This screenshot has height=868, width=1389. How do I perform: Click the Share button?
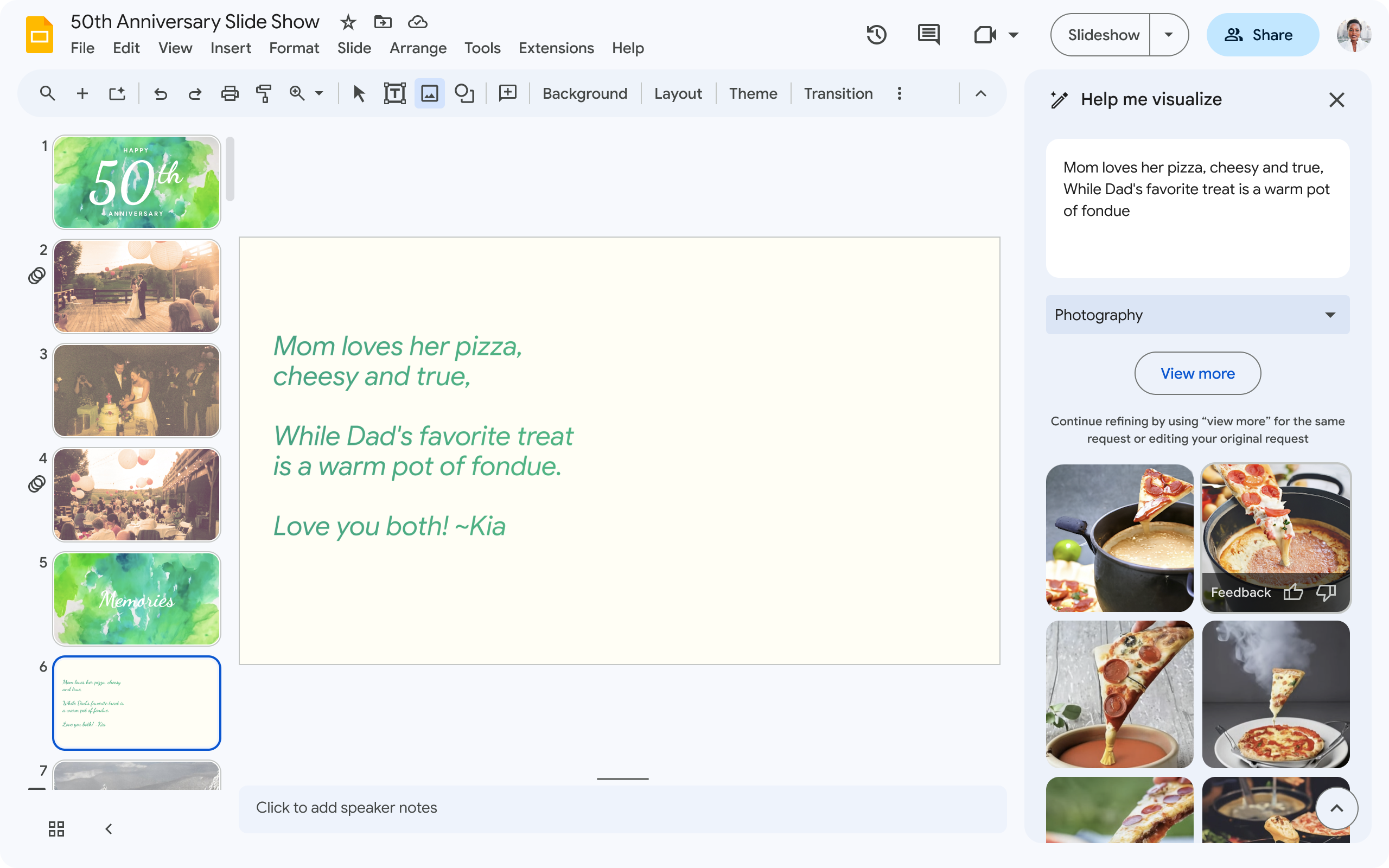(1261, 35)
